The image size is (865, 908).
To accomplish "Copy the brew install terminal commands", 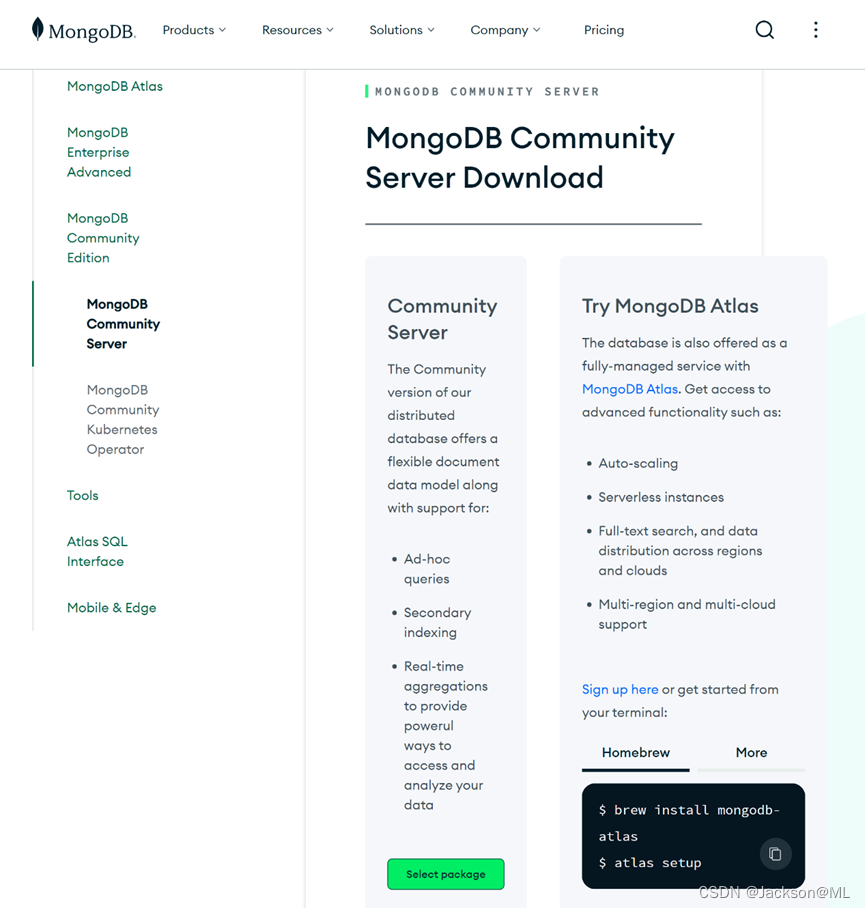I will (x=775, y=854).
